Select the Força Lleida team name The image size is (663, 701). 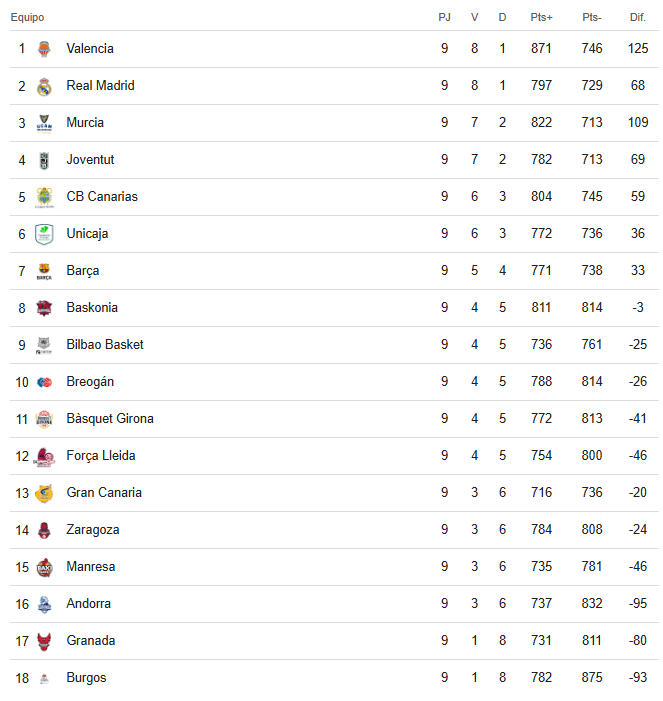101,456
